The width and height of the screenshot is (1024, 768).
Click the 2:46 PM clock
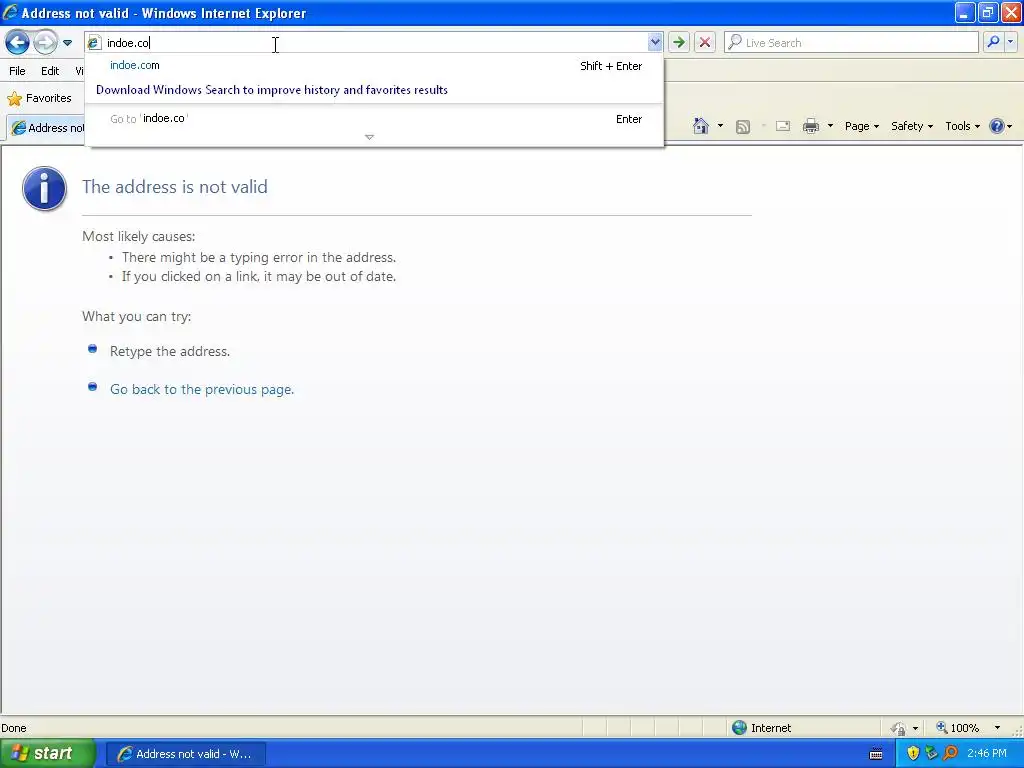987,754
